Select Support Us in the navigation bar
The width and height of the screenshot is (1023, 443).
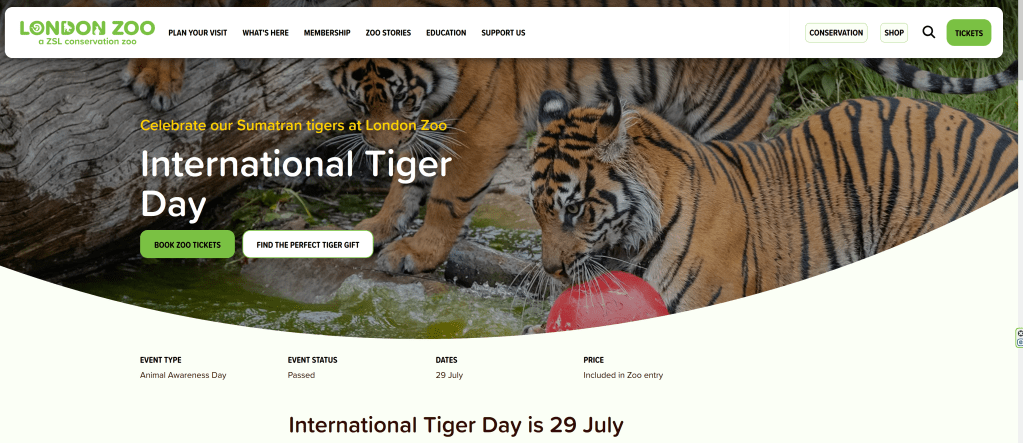click(503, 33)
